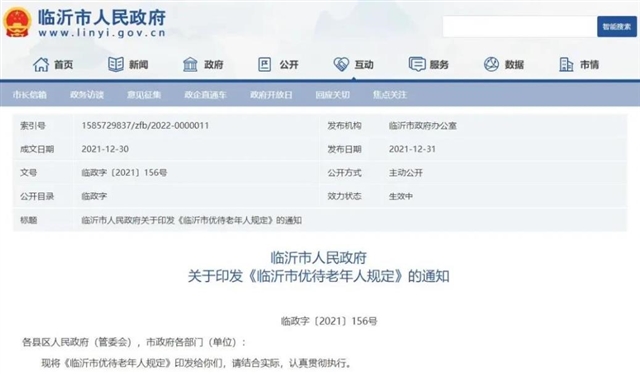Click the 智能搜索 search button
The image size is (640, 374).
pyautogui.click(x=617, y=27)
